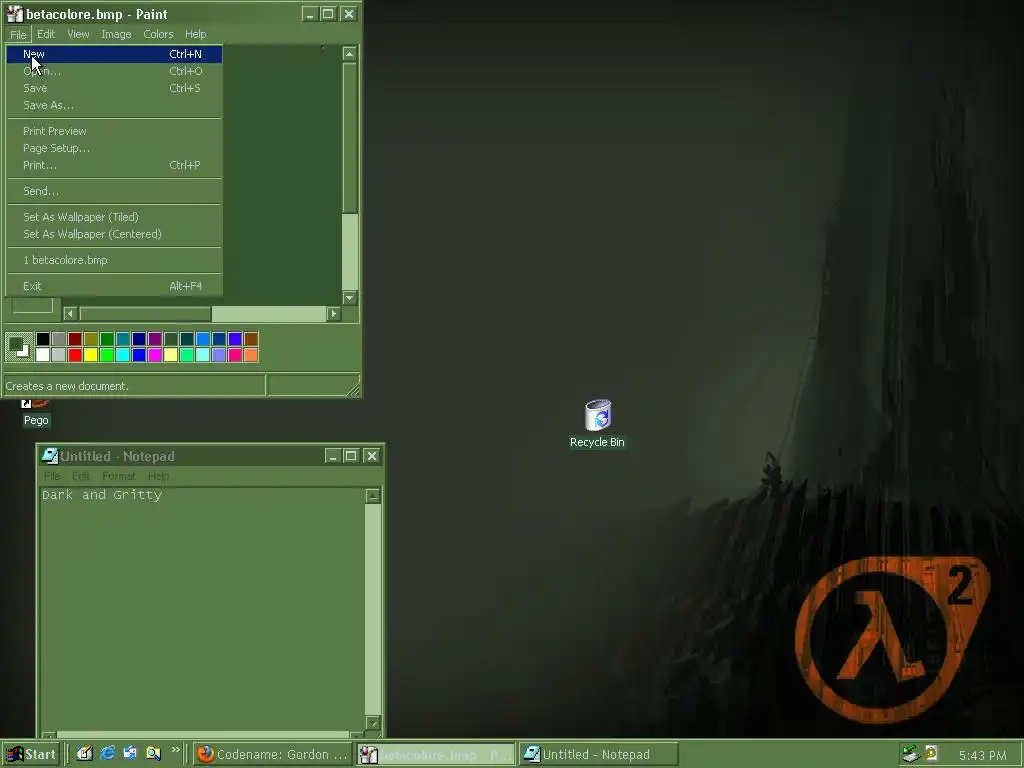Select the Pego desktop shortcut
The width and height of the screenshot is (1024, 768).
click(36, 413)
